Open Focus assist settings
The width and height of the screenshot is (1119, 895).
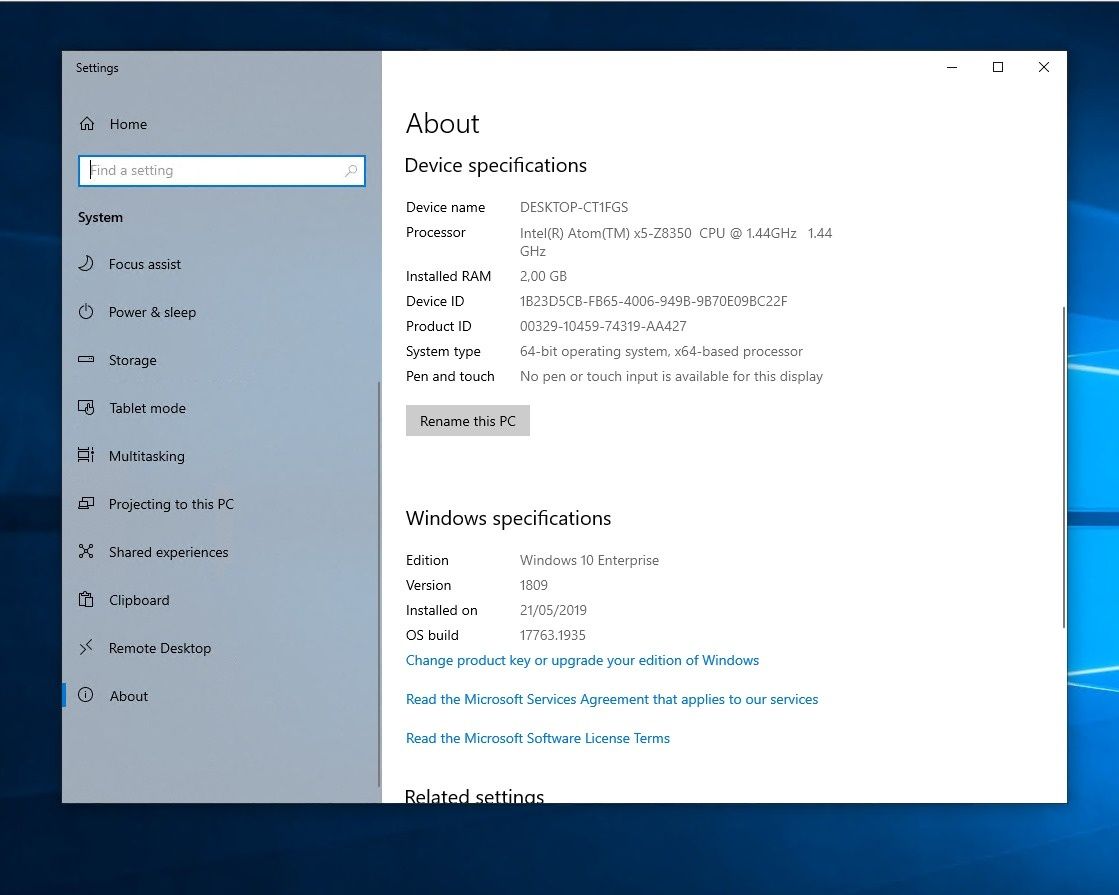coord(145,264)
